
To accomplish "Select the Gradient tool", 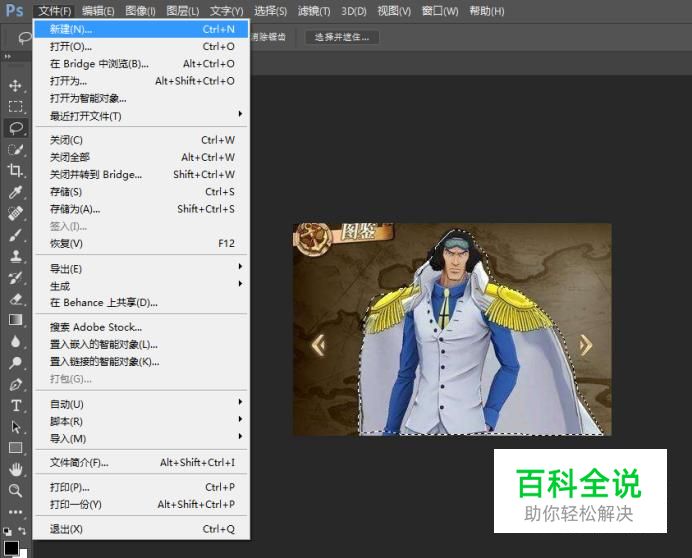I will 15,320.
